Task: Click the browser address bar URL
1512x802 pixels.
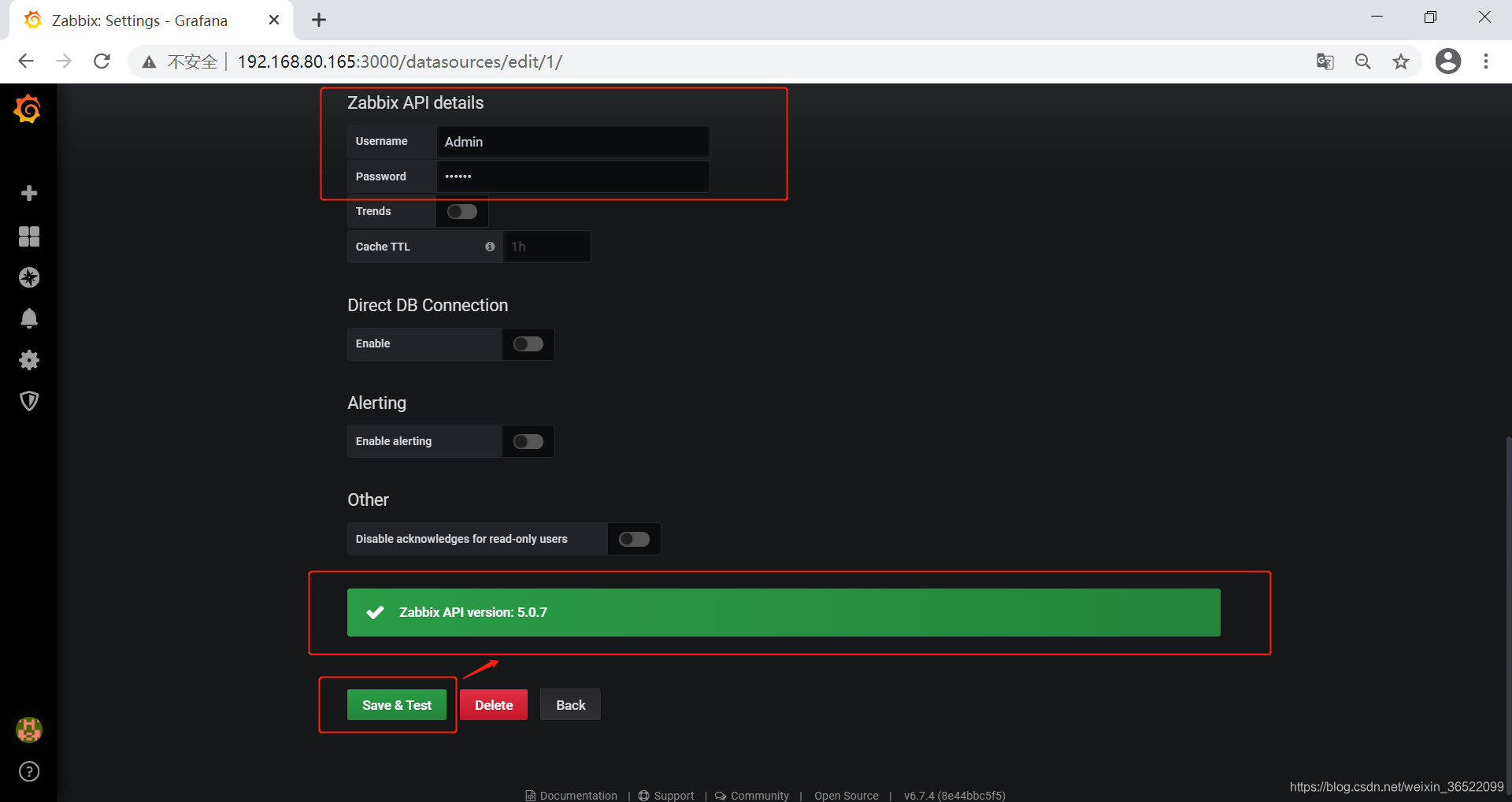Action: (400, 61)
